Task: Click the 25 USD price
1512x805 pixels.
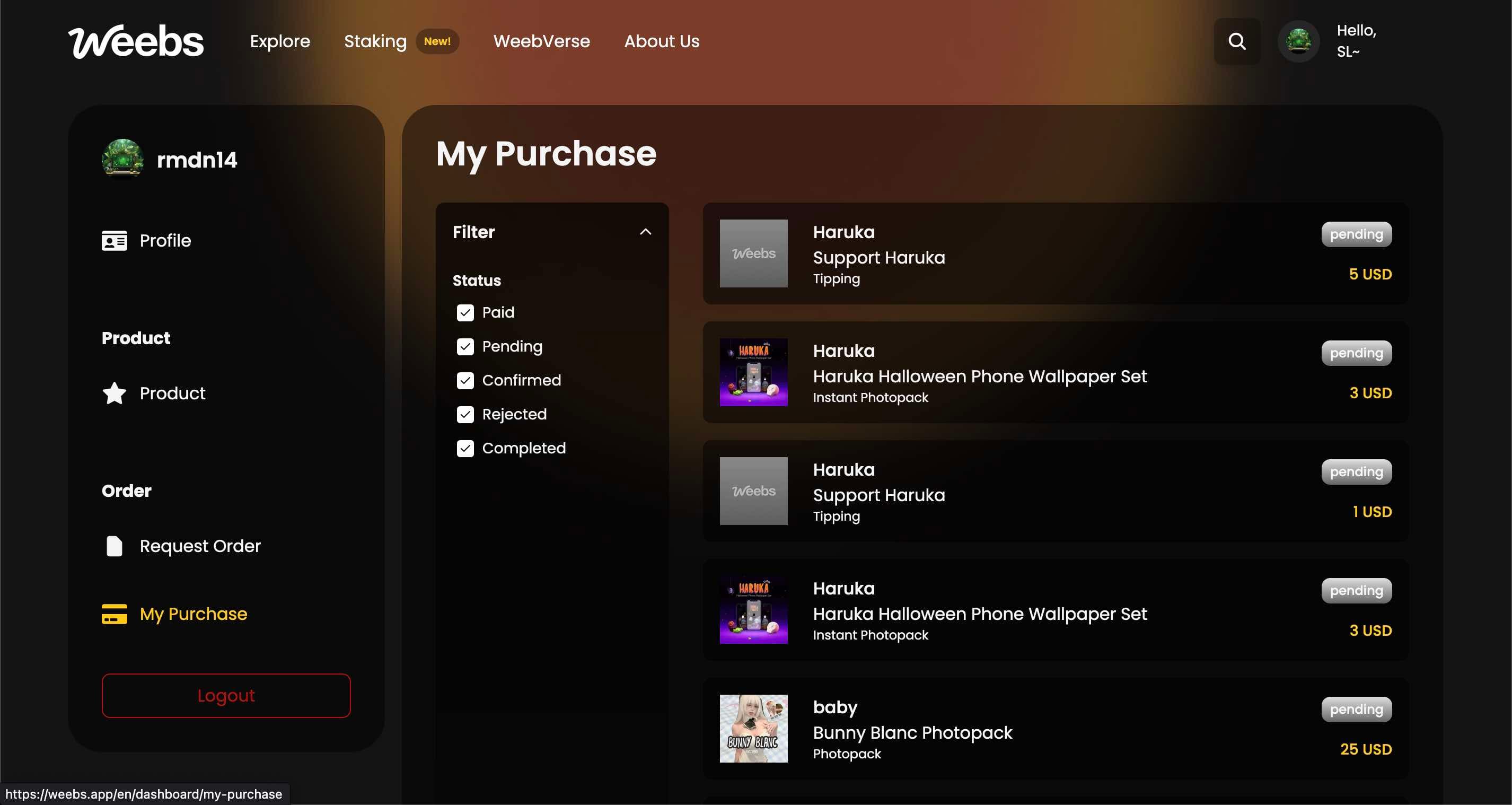Action: coord(1366,749)
